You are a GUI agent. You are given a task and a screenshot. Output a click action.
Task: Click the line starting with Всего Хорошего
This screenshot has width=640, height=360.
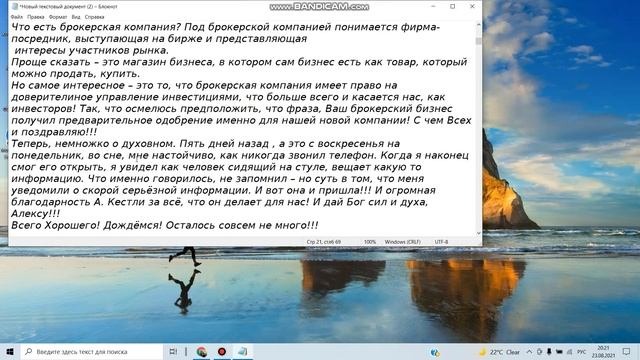164,225
